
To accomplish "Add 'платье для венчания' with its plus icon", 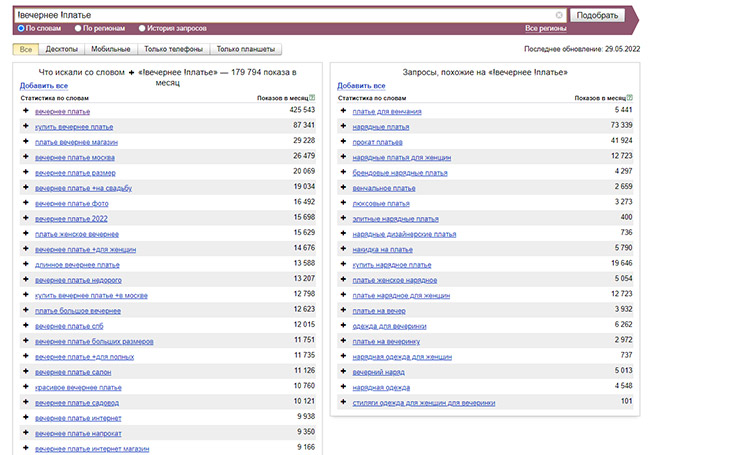I will coord(343,111).
